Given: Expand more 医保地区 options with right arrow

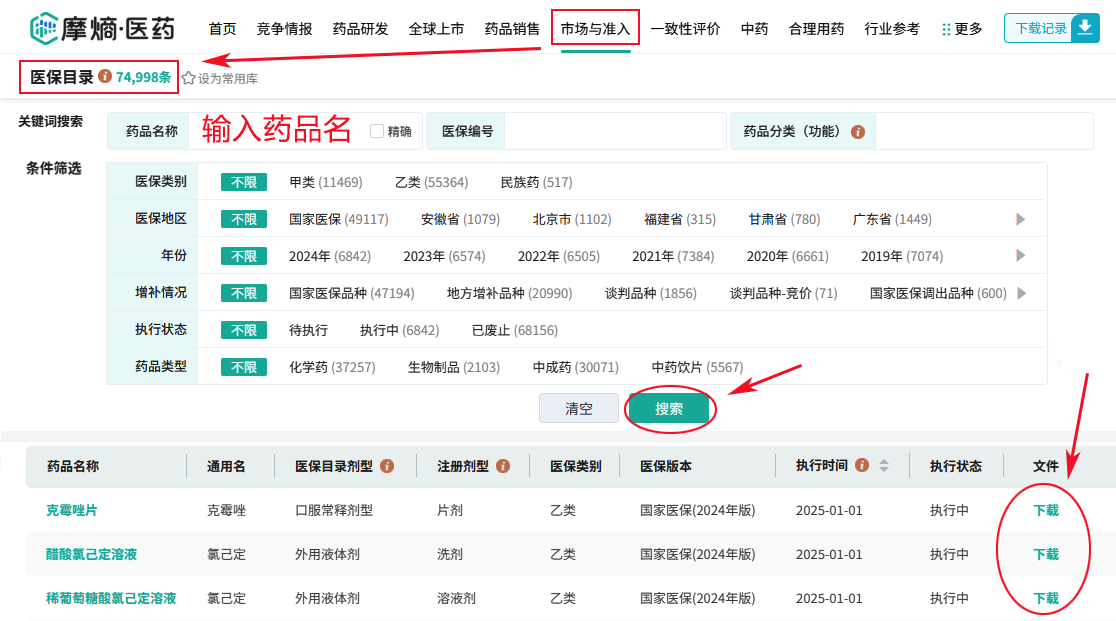Looking at the screenshot, I should (x=1020, y=218).
